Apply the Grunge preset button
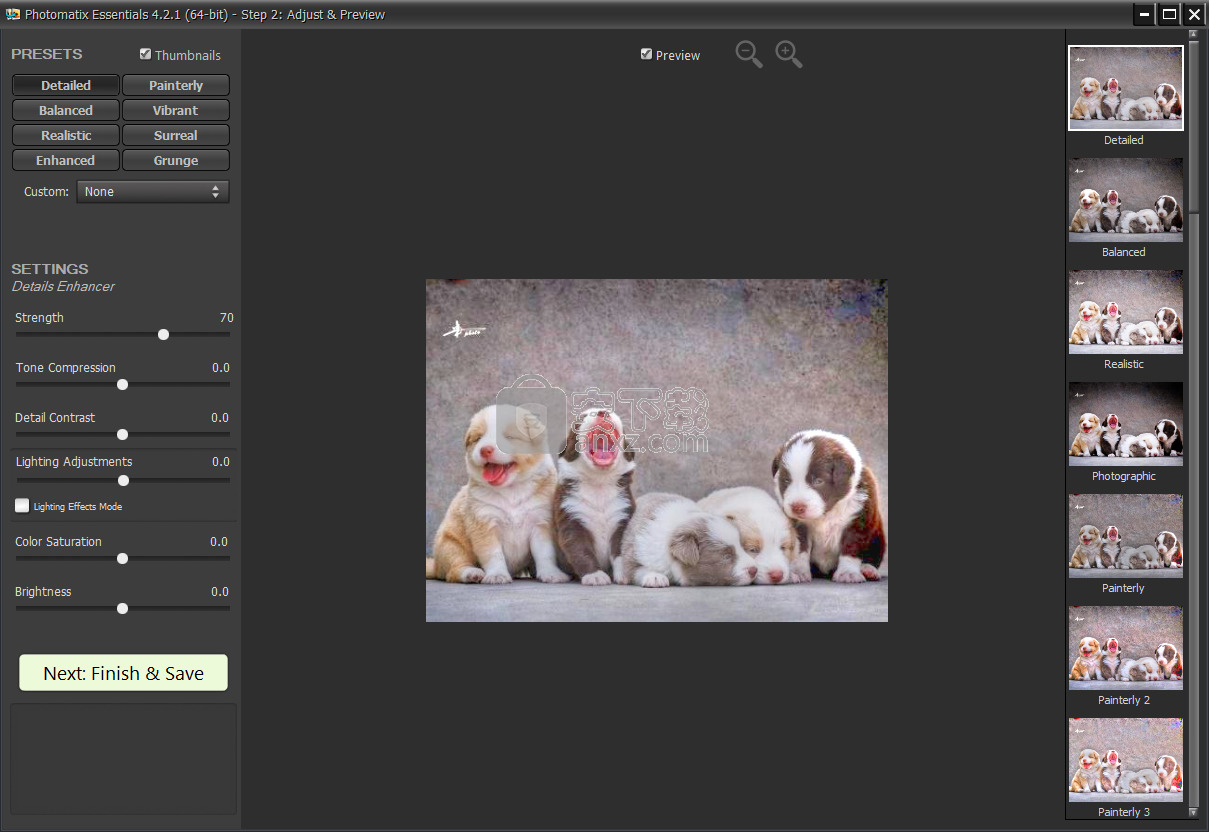Viewport: 1209px width, 832px height. (176, 160)
